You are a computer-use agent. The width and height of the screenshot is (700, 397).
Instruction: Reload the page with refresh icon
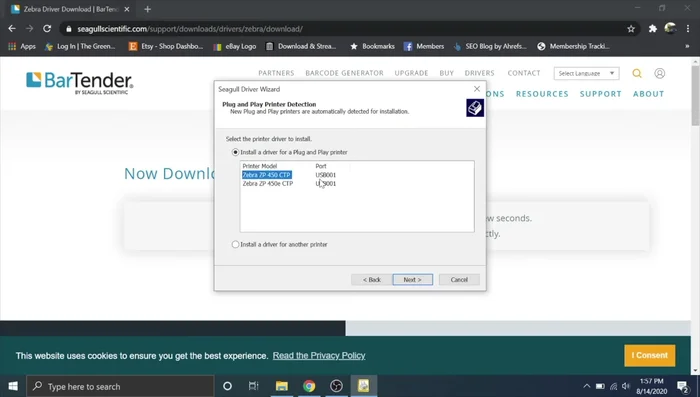tap(47, 29)
